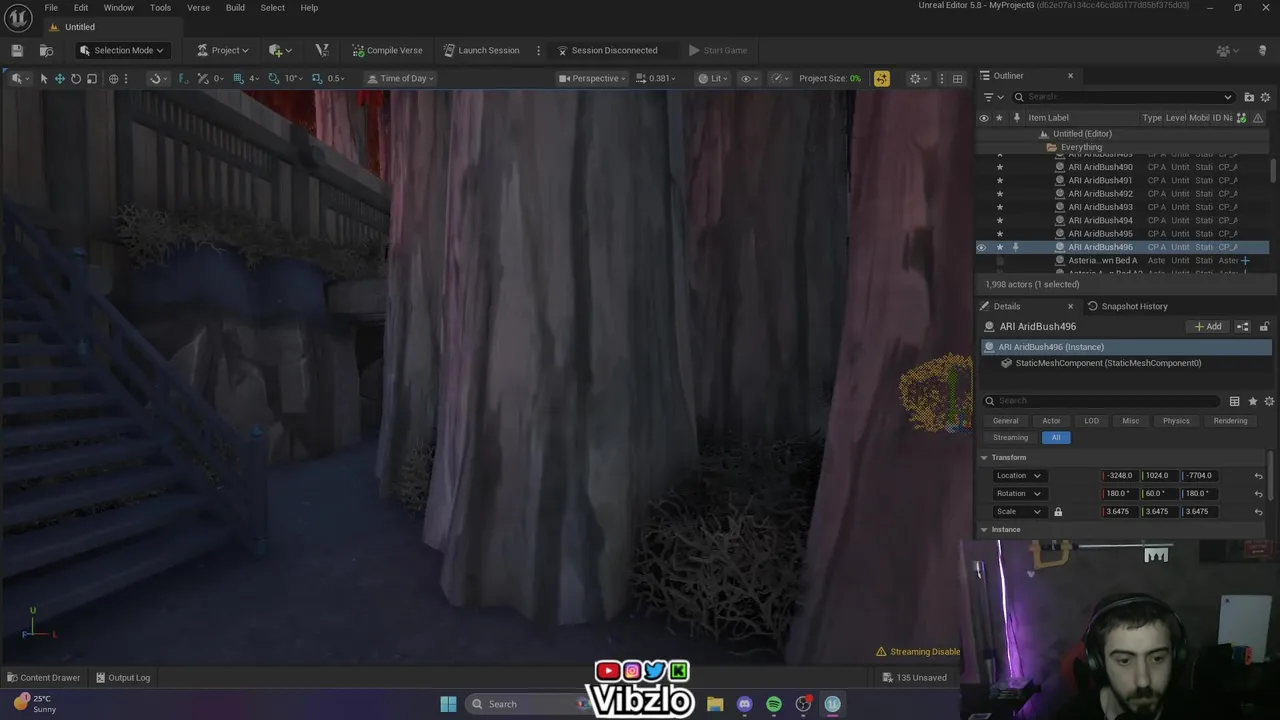Open the Output Log

tap(123, 678)
